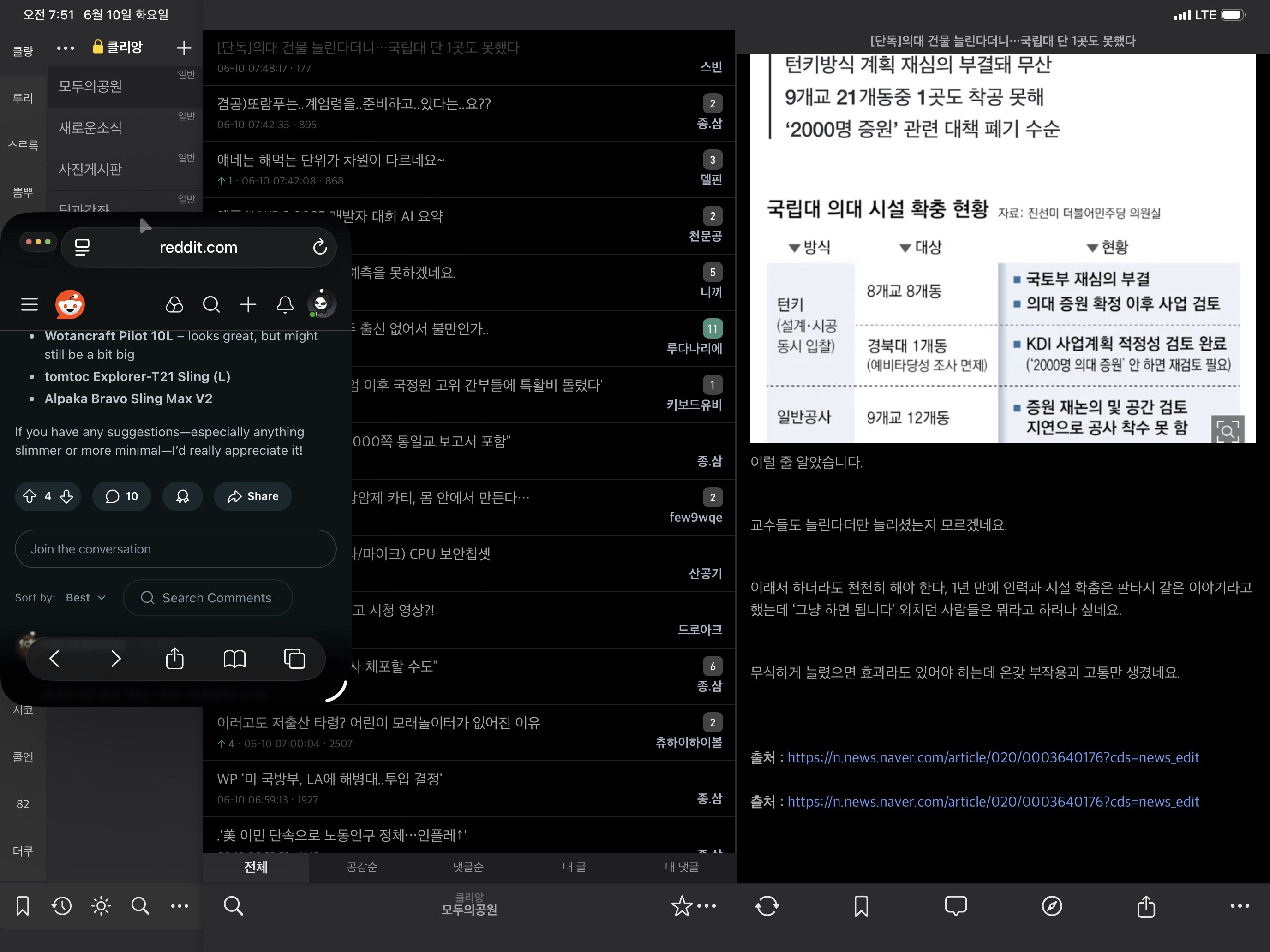This screenshot has width=1270, height=952.
Task: Toggle brightness theme sun icon
Action: 101,906
